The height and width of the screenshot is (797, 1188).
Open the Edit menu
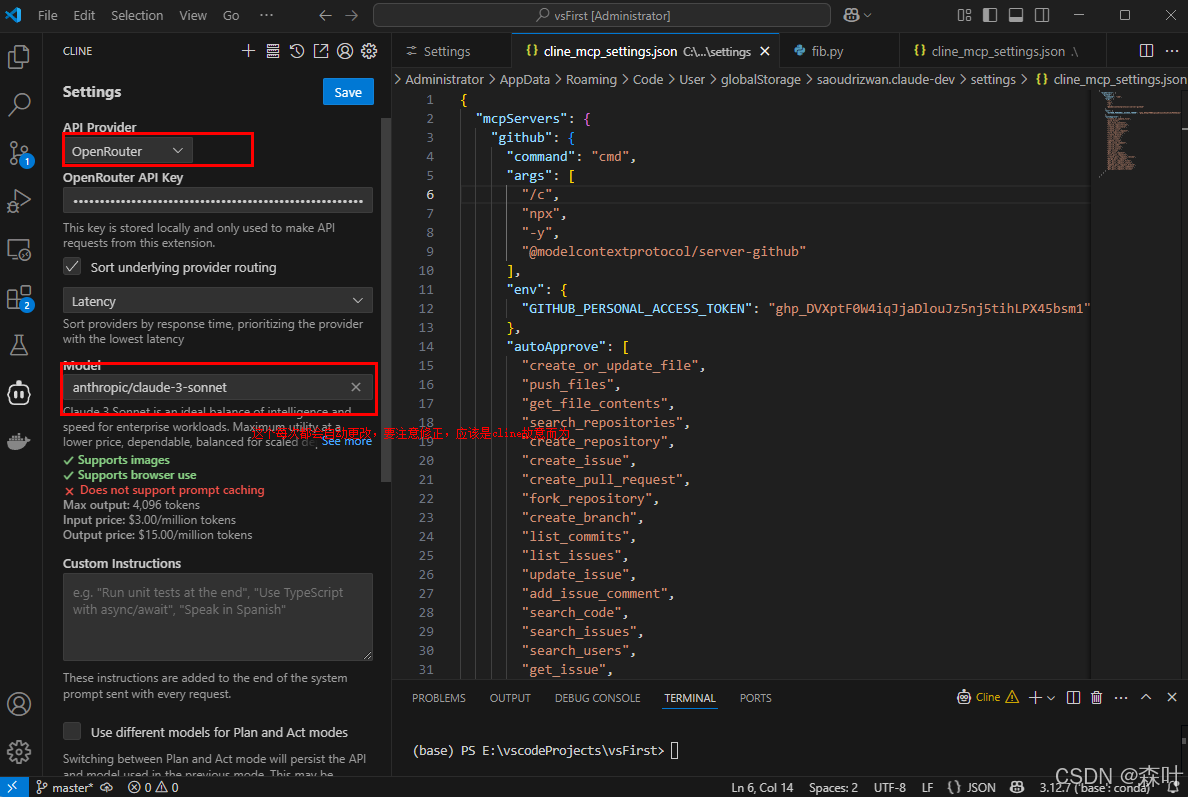84,15
